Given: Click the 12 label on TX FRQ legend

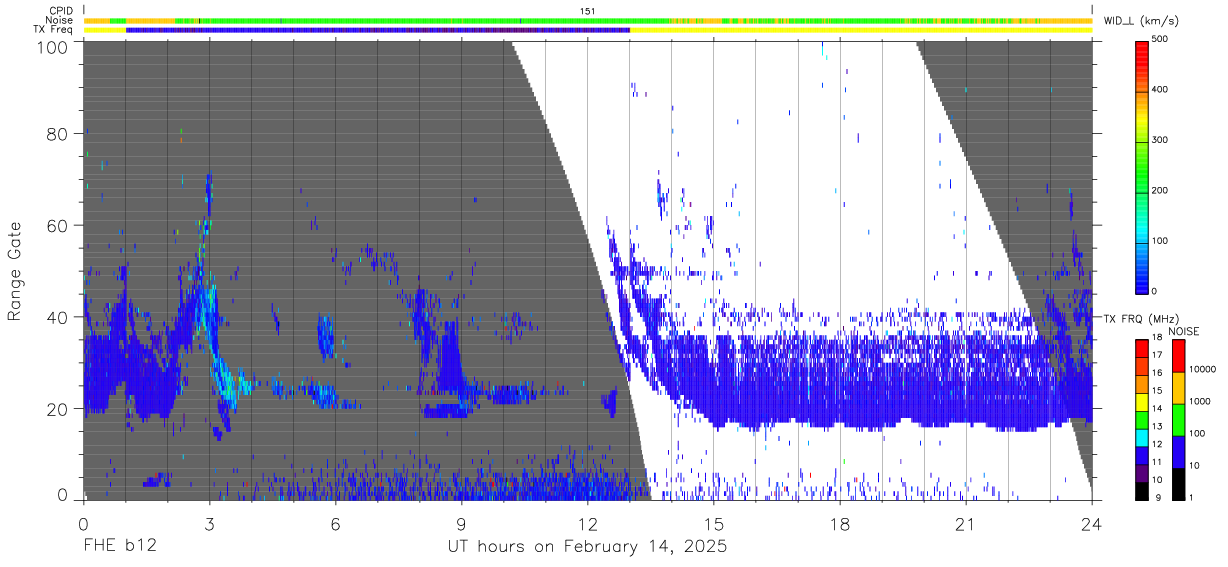Looking at the screenshot, I should click(1157, 442).
